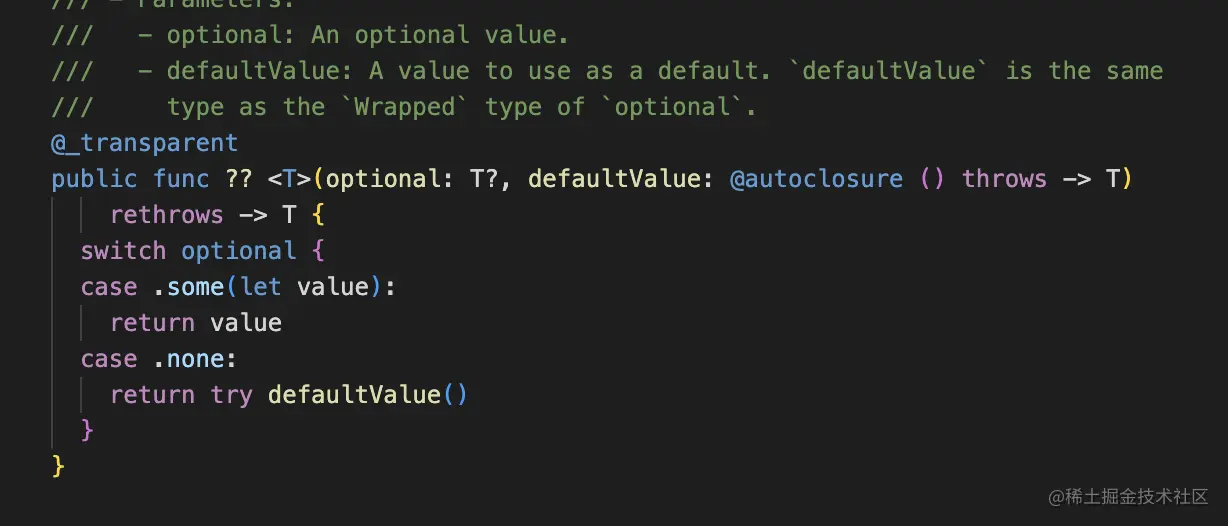The height and width of the screenshot is (526, 1228).
Task: Click 'return value' statement
Action: [196, 323]
